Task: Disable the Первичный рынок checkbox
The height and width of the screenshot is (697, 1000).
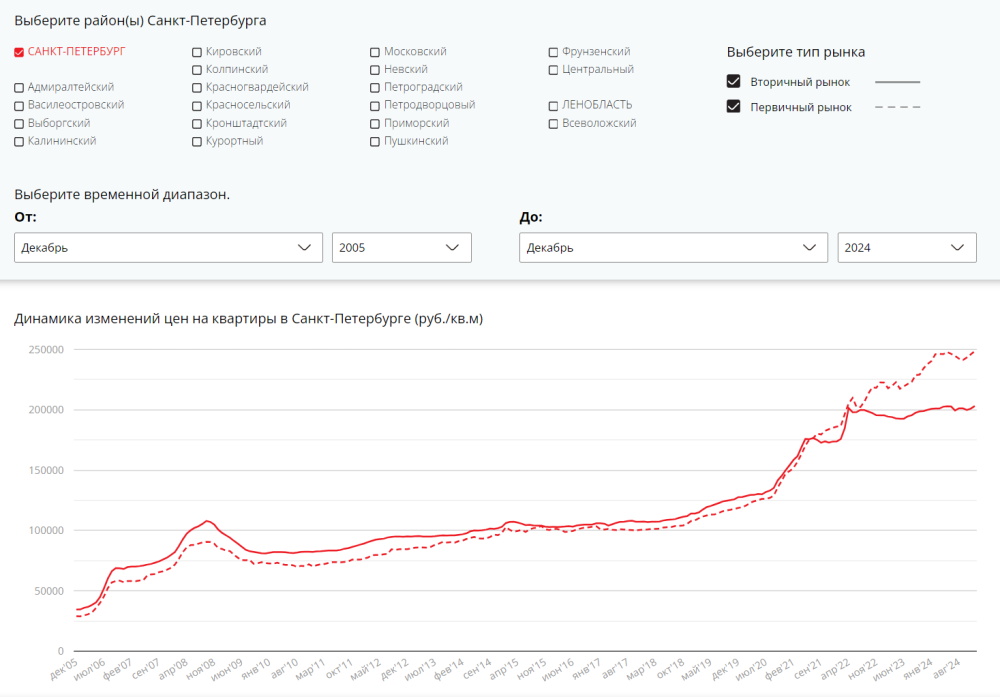Action: pyautogui.click(x=733, y=106)
